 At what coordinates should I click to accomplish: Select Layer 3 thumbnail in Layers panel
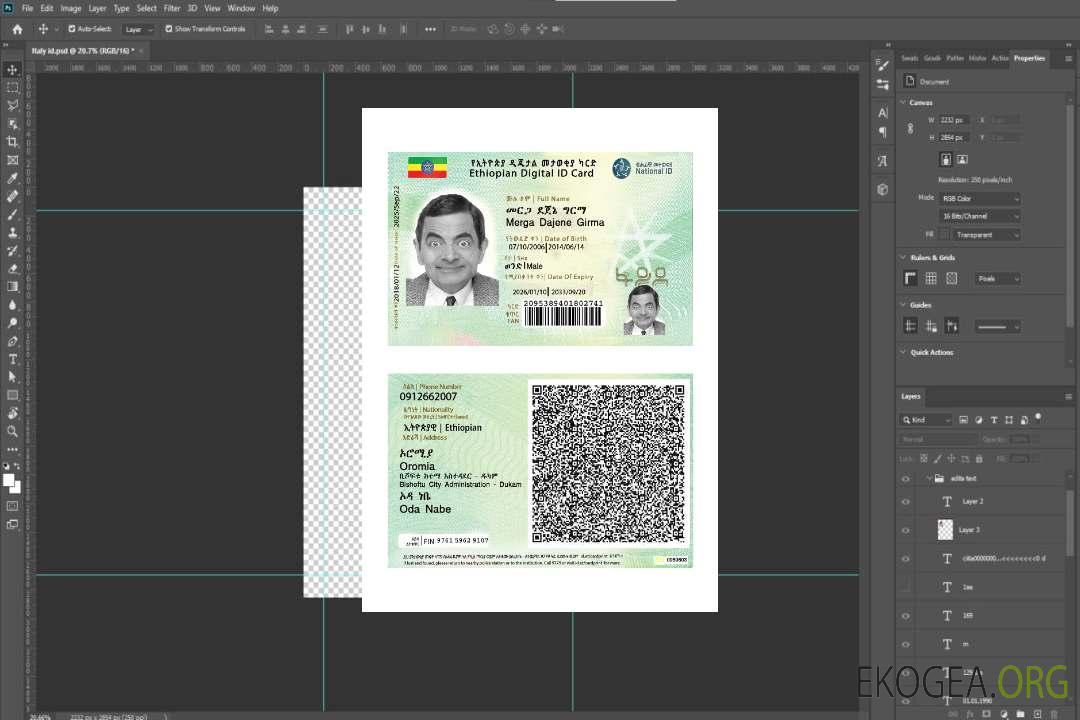tap(946, 530)
